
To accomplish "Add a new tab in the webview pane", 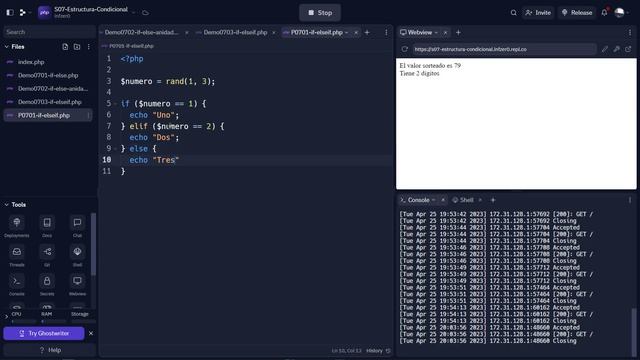I will [x=458, y=32].
